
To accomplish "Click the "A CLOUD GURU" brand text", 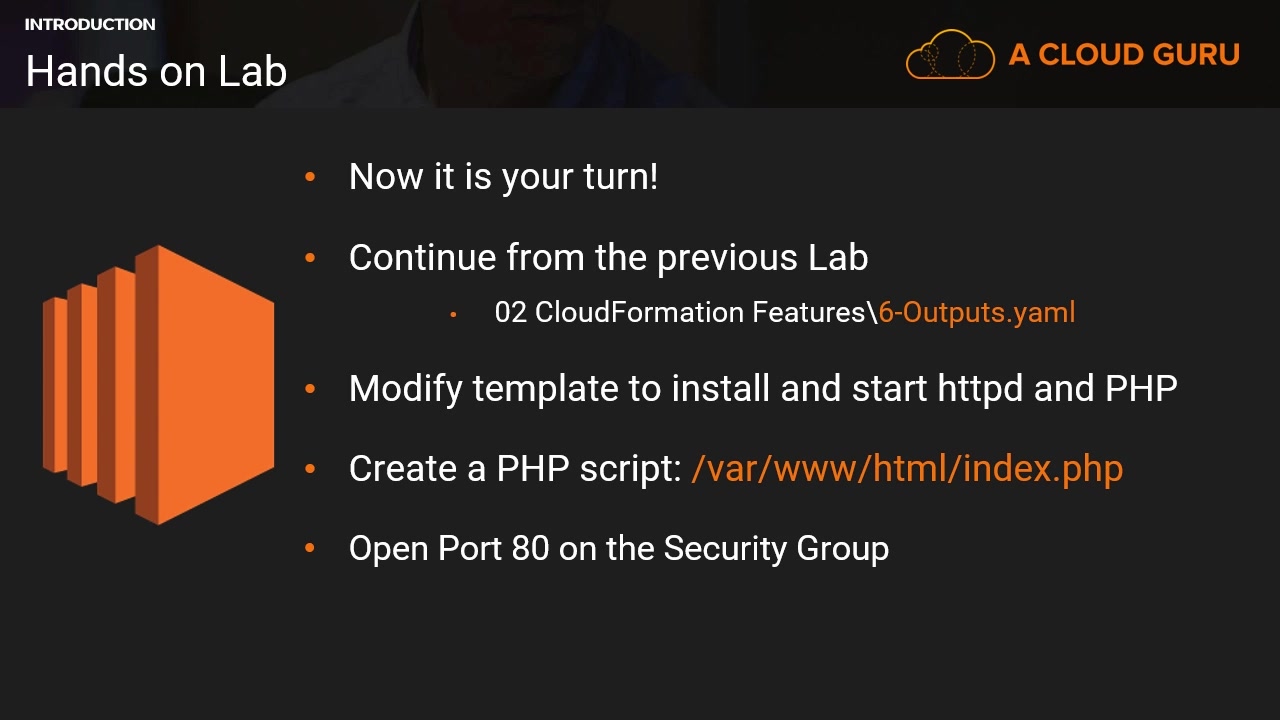I will point(1124,54).
